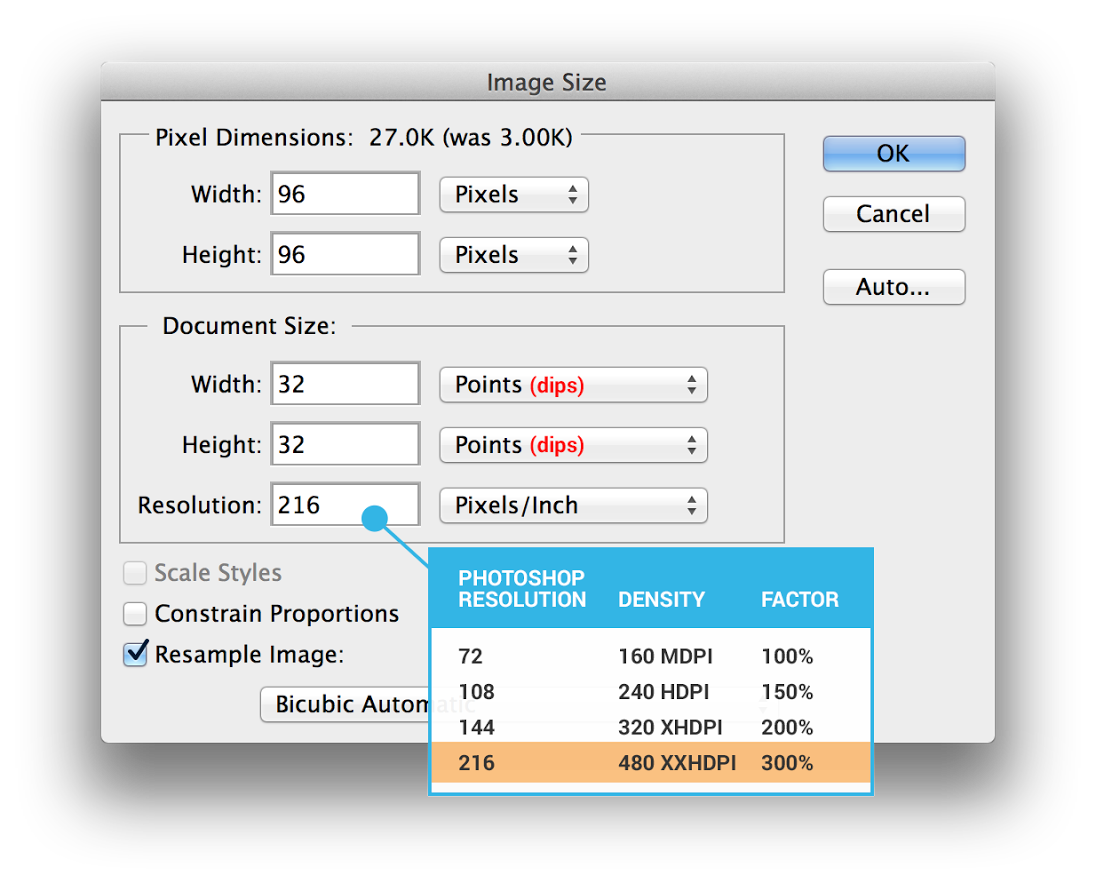Viewport: 1096px width, 883px height.
Task: Click the OK button
Action: pyautogui.click(x=893, y=154)
